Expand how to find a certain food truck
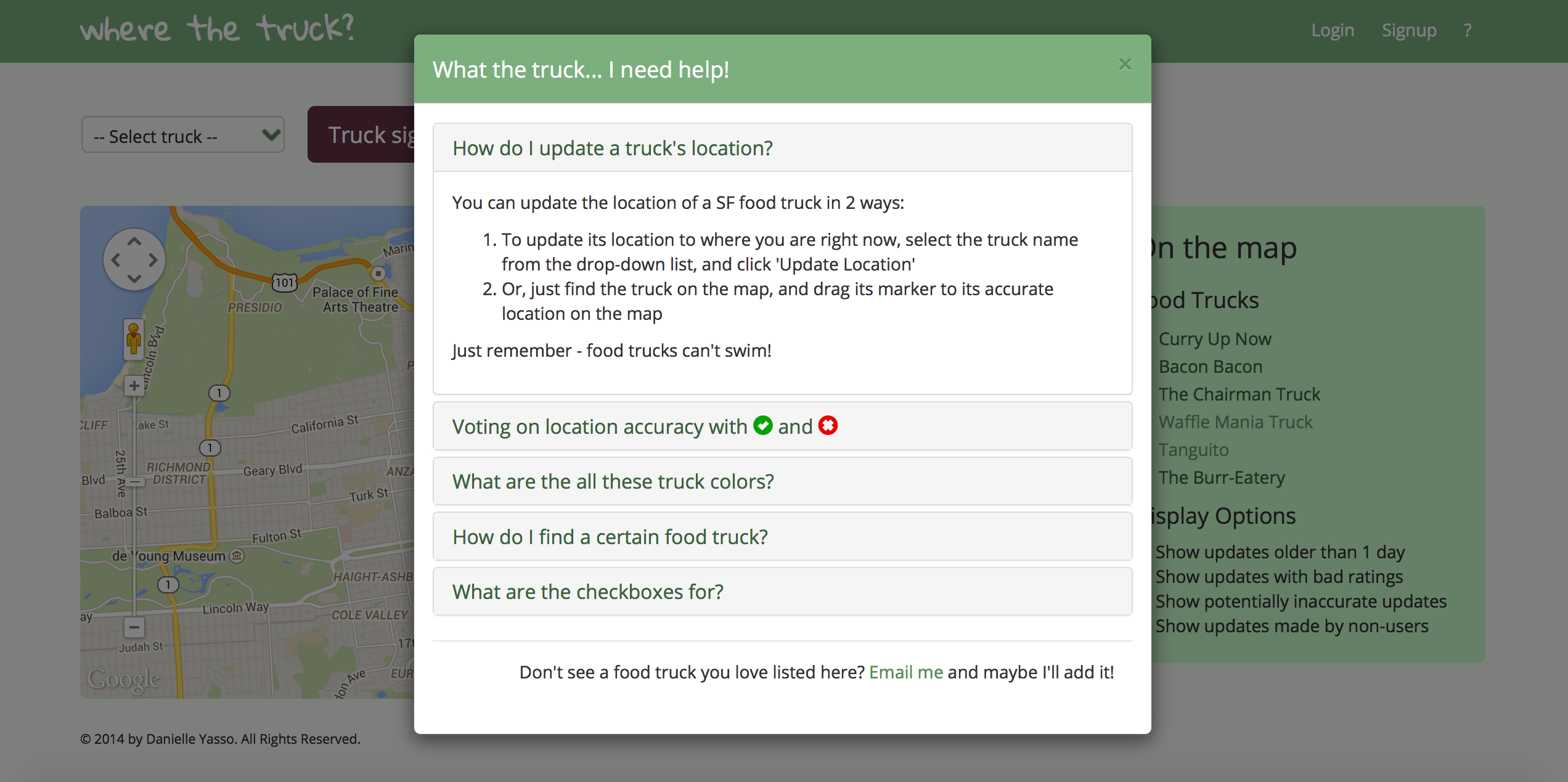Viewport: 1568px width, 782px height. coord(610,536)
